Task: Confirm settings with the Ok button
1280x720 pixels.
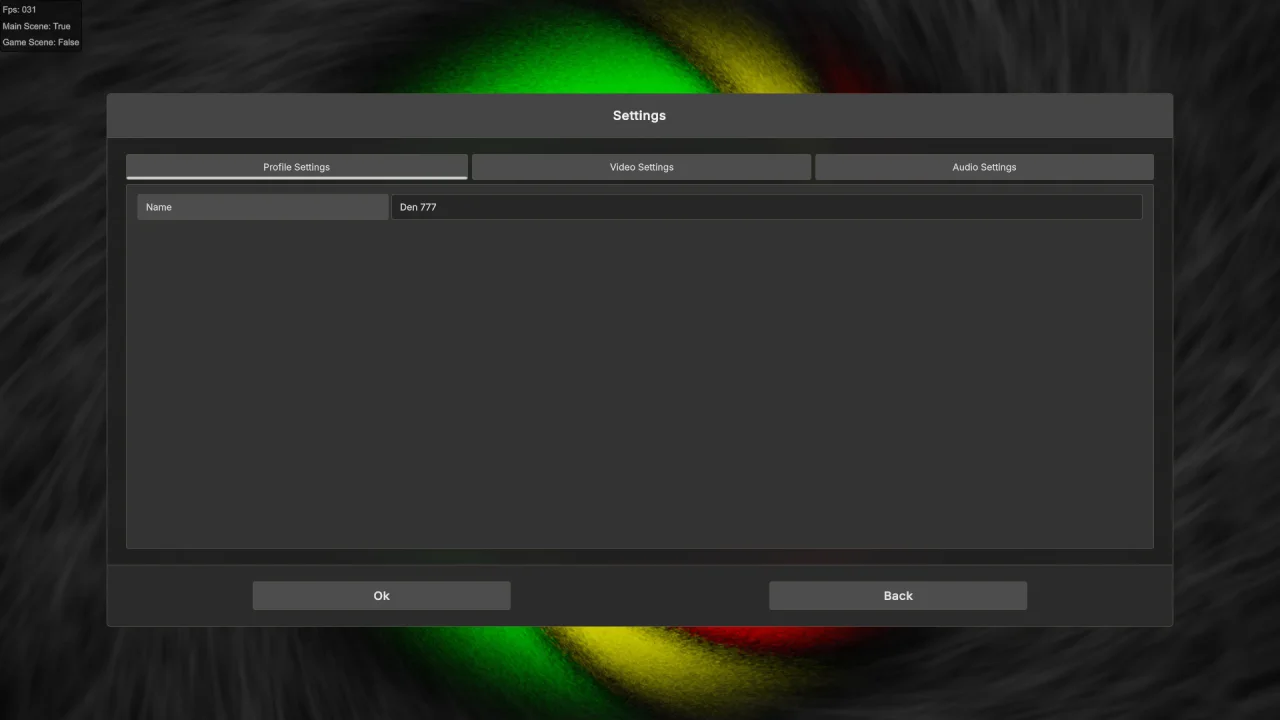Action: point(381,596)
